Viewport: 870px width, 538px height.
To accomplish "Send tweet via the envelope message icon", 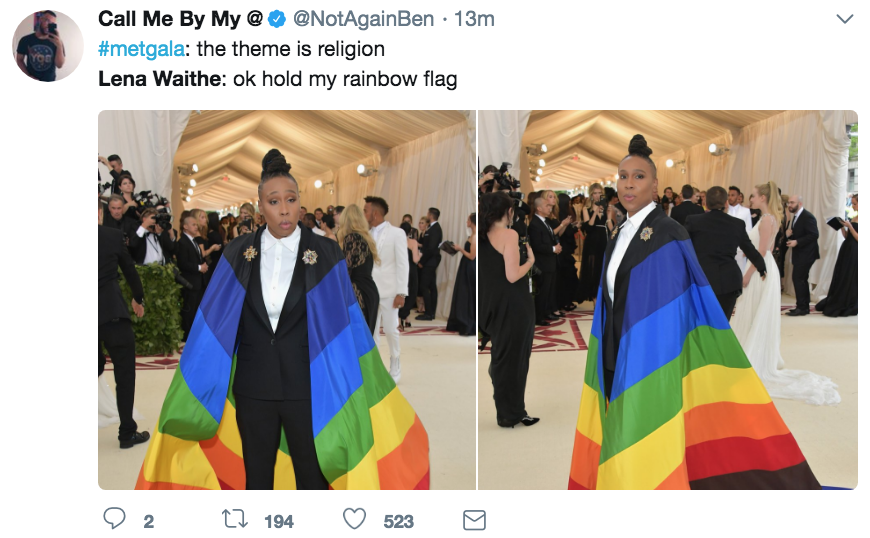I will pyautogui.click(x=474, y=520).
